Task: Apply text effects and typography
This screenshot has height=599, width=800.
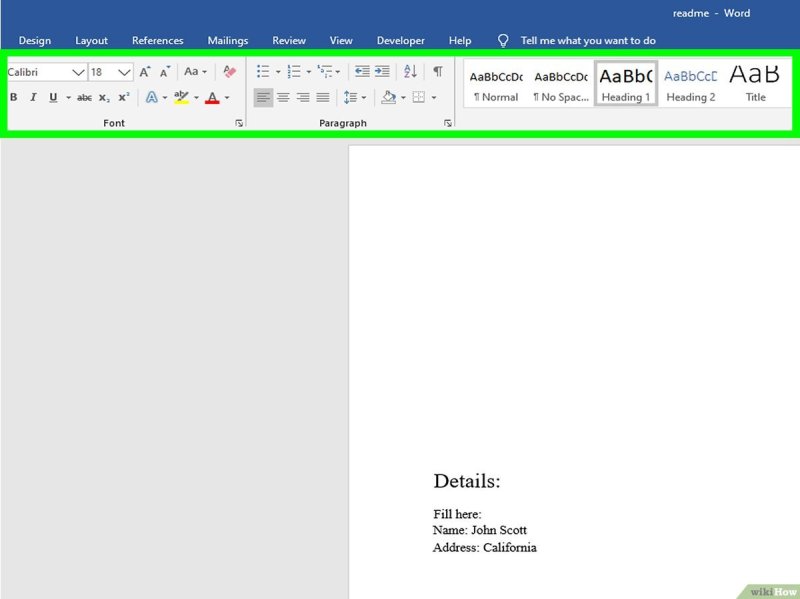Action: click(x=152, y=97)
